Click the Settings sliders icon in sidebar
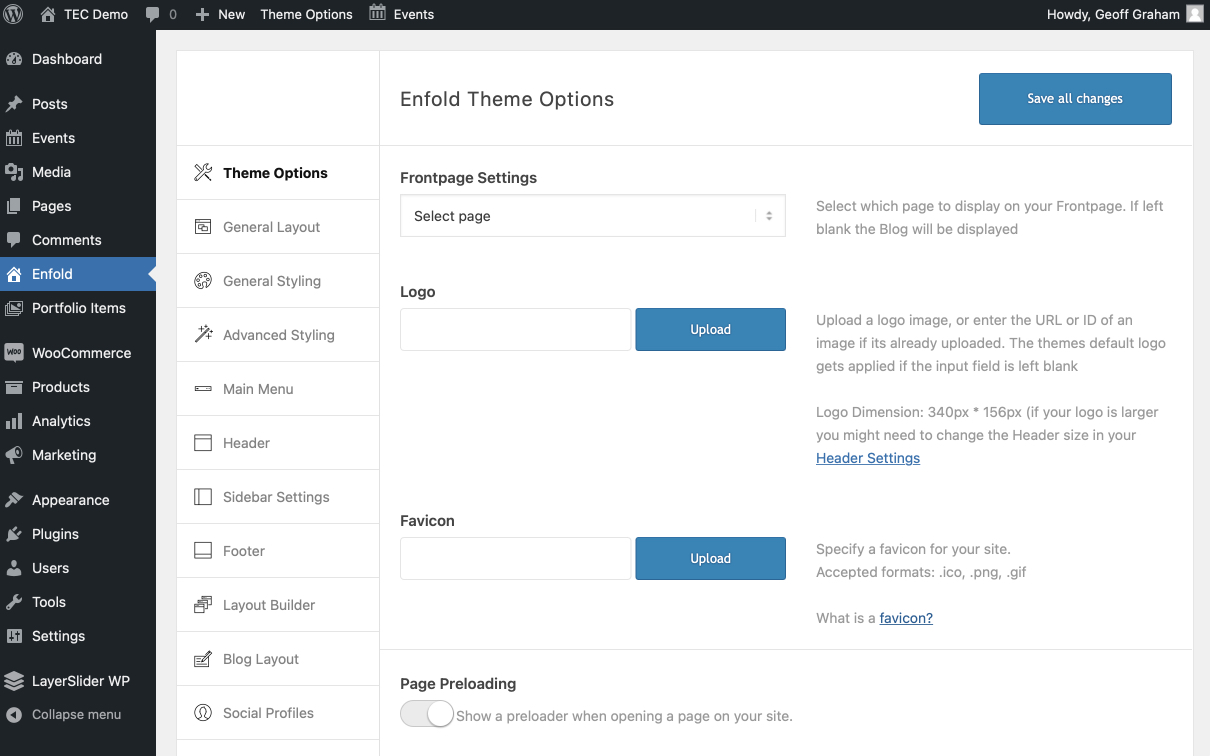Screen dimensions: 1210x756 [x=14, y=636]
